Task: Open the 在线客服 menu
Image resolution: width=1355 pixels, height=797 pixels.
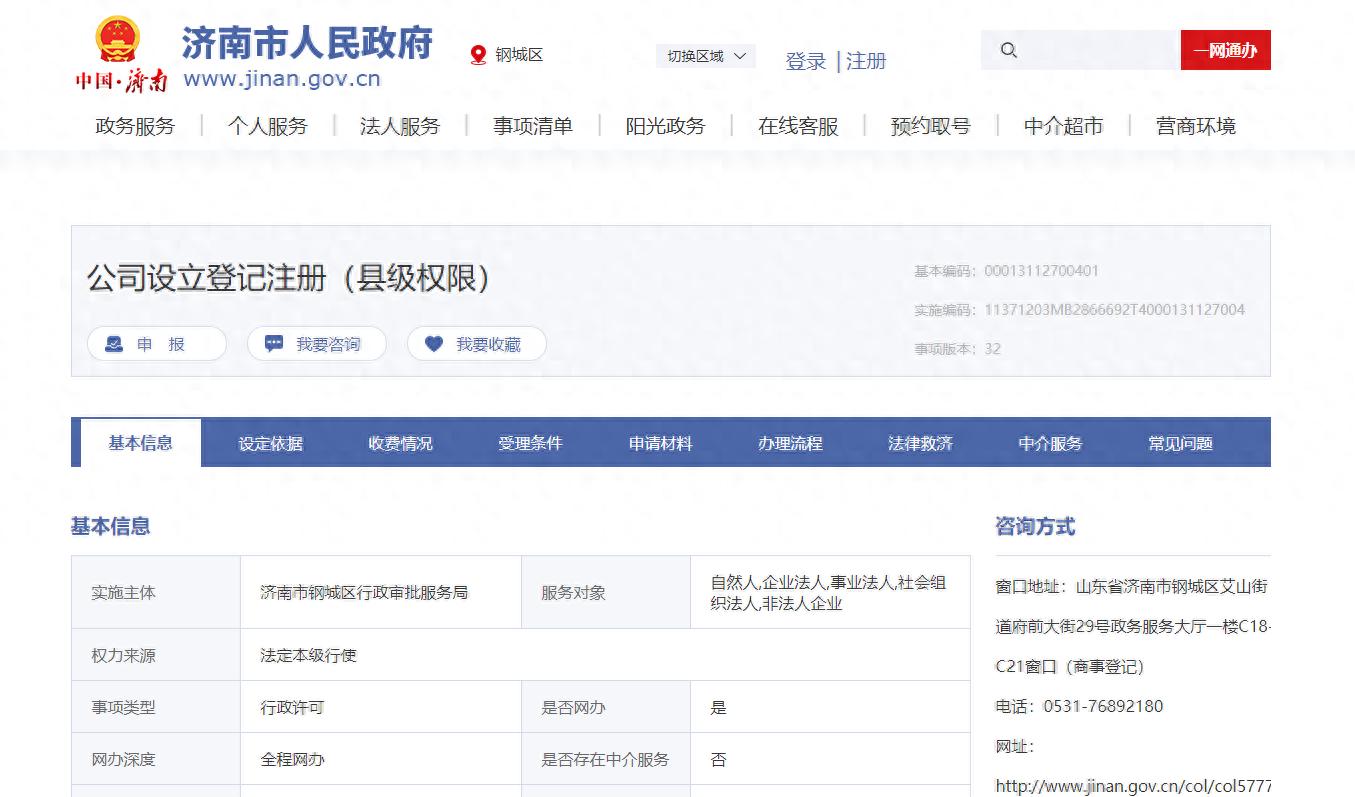Action: click(x=798, y=126)
